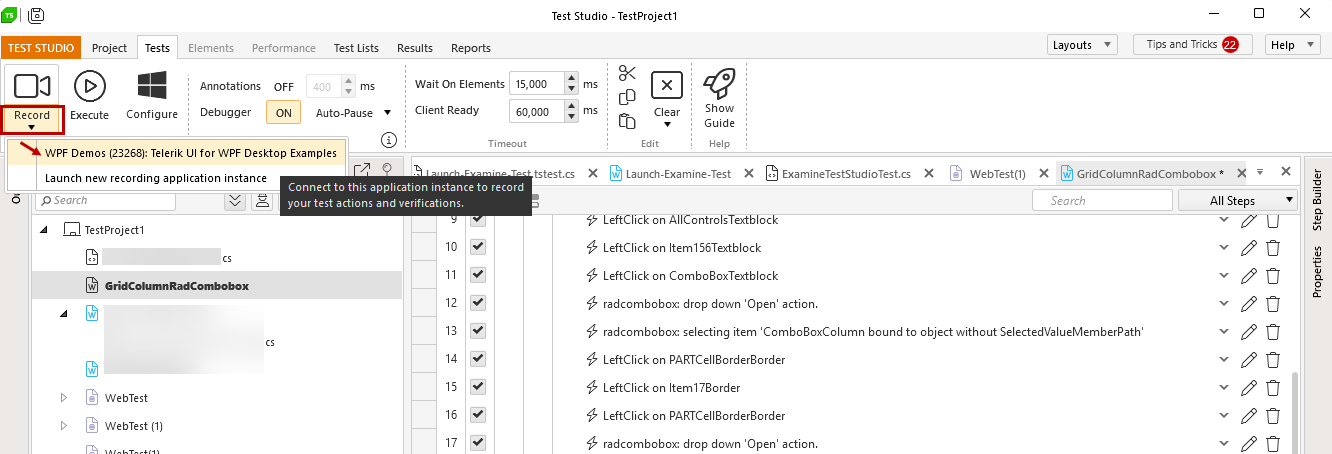Open Tips and Tricks button
Screen dimensions: 1332x454
point(1192,45)
